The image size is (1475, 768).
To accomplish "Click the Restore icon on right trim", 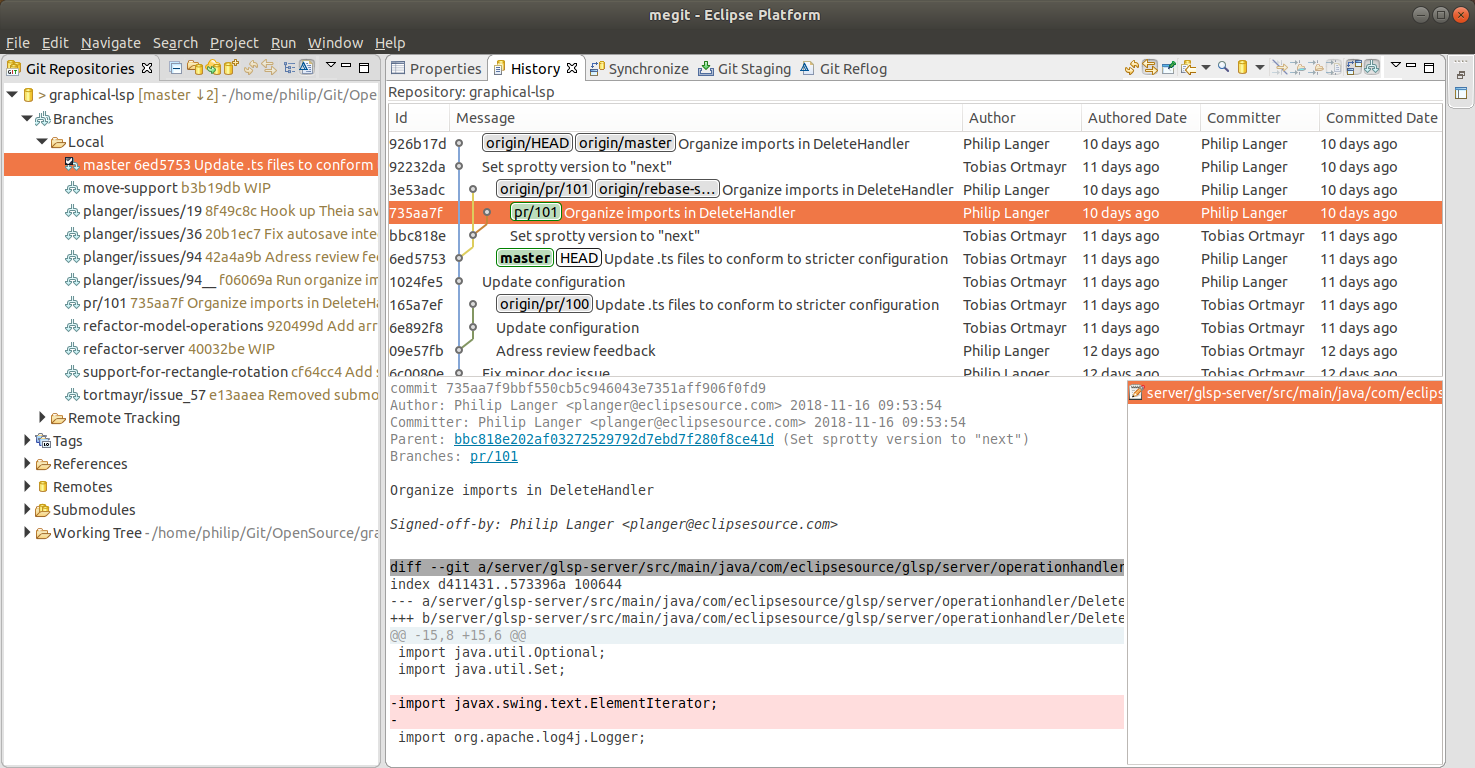I will click(1461, 75).
